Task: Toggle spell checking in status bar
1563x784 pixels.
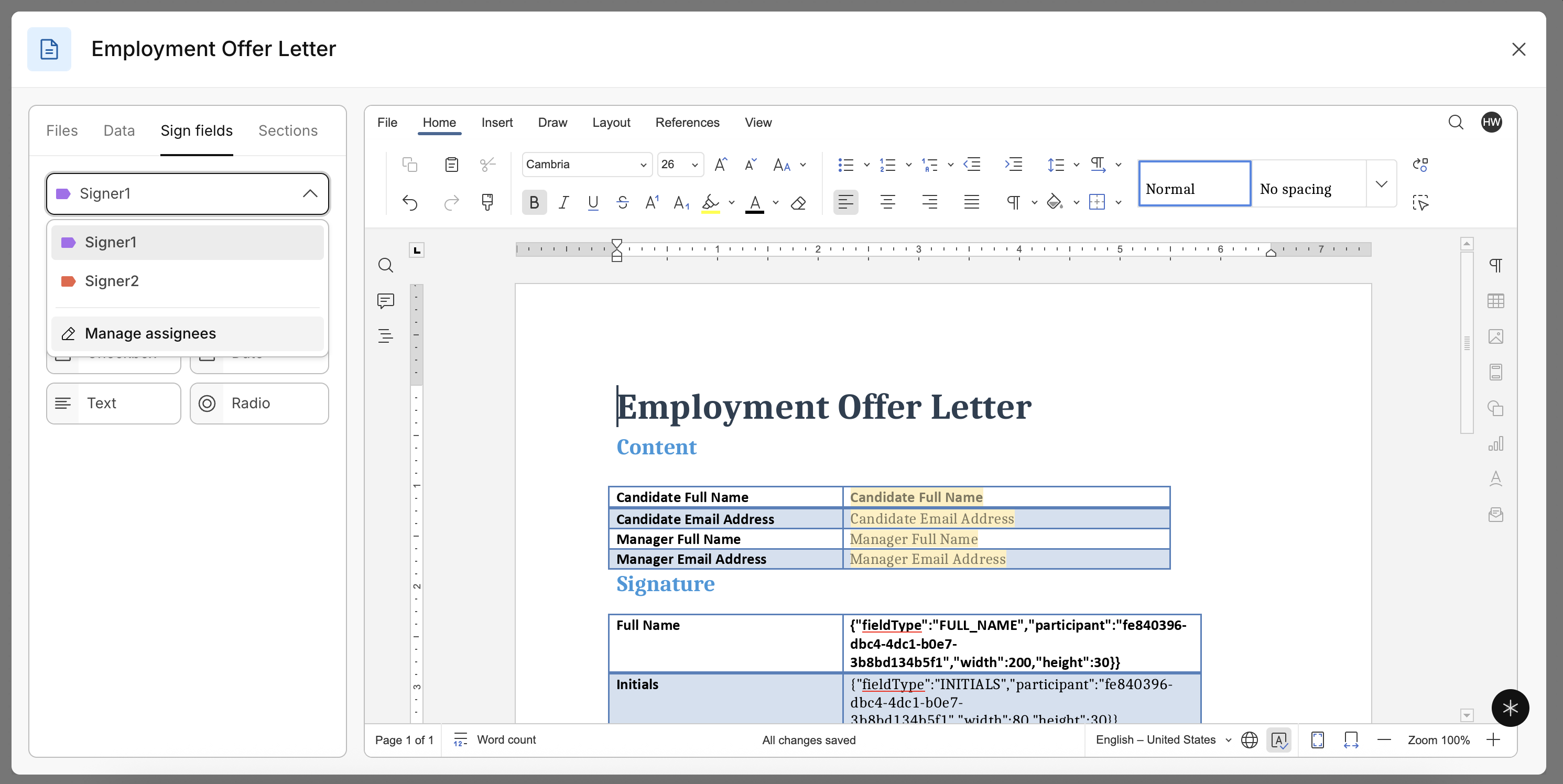Action: pos(1279,739)
